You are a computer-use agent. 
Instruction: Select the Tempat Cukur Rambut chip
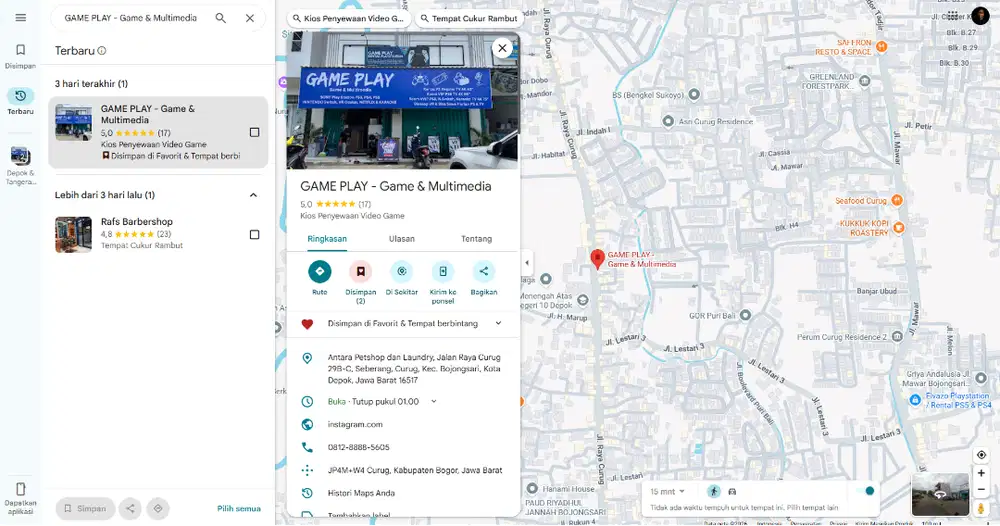(469, 18)
